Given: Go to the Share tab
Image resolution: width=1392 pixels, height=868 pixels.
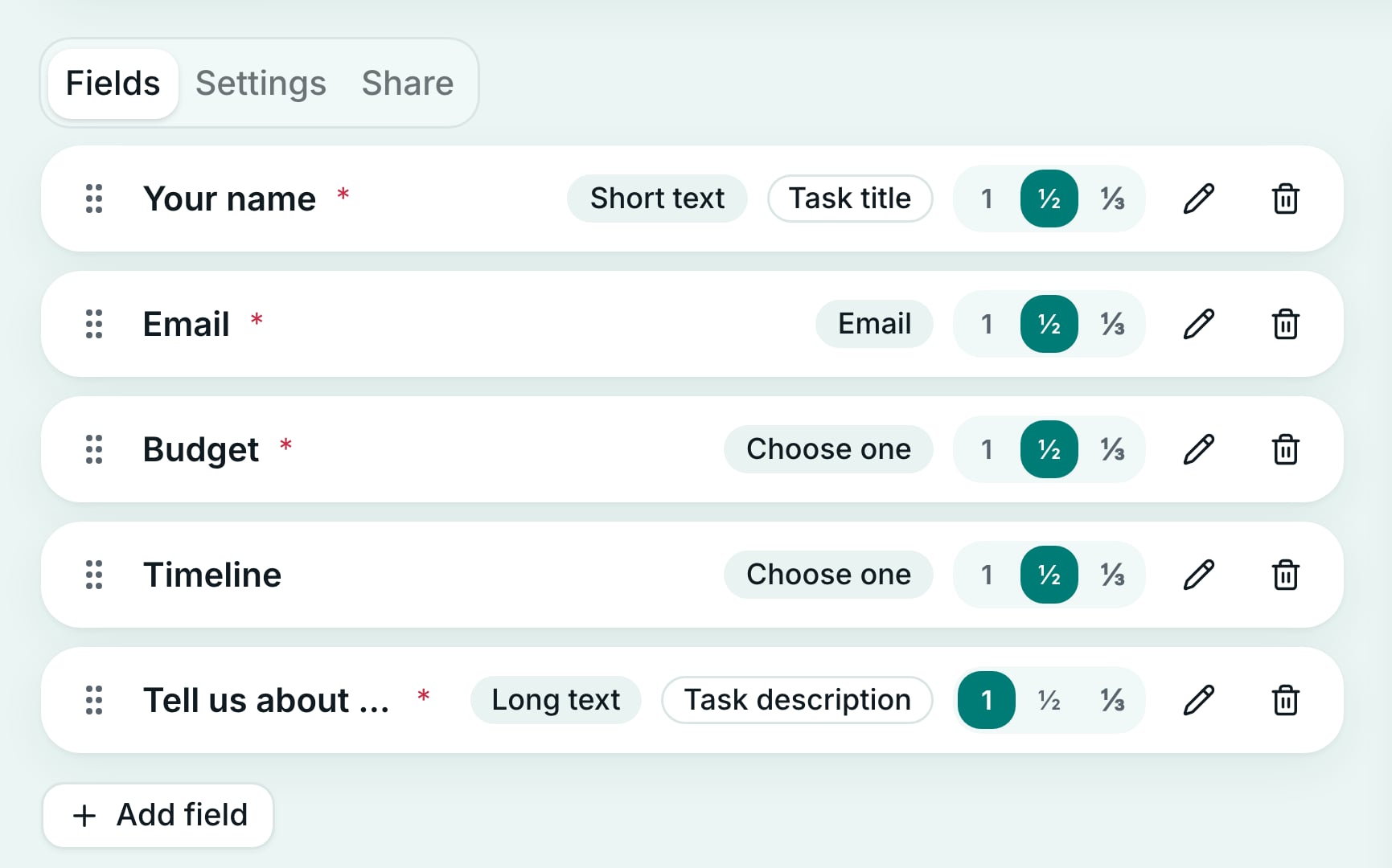Looking at the screenshot, I should click(x=408, y=83).
